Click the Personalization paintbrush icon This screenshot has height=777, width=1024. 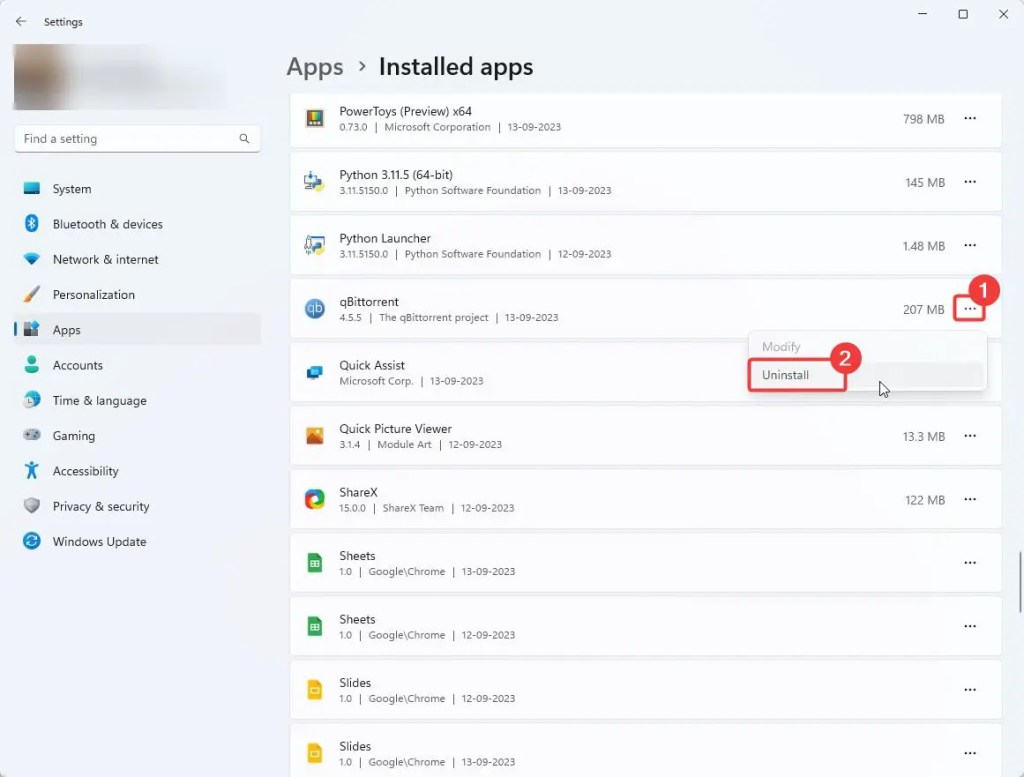(x=31, y=294)
